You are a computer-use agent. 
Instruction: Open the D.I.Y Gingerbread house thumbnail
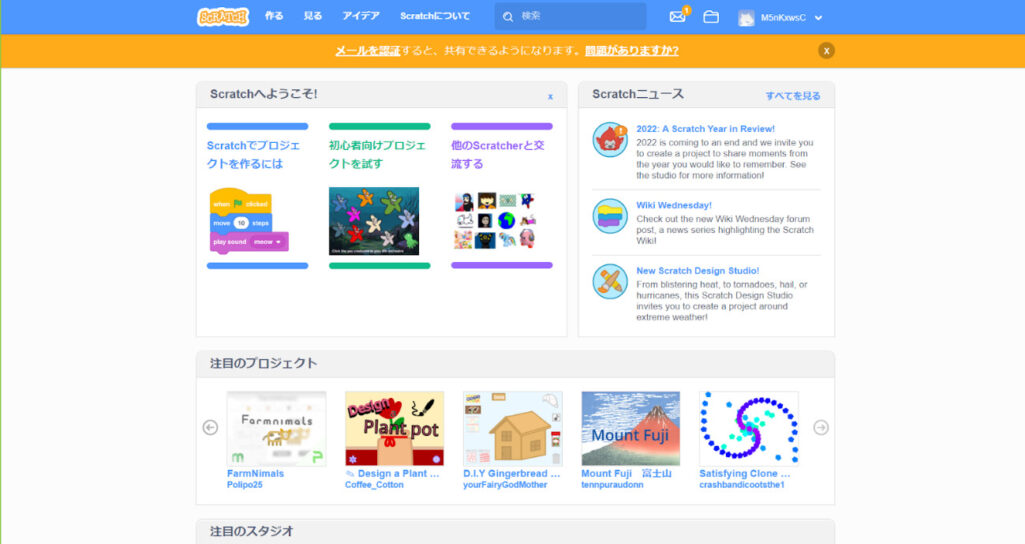512,429
